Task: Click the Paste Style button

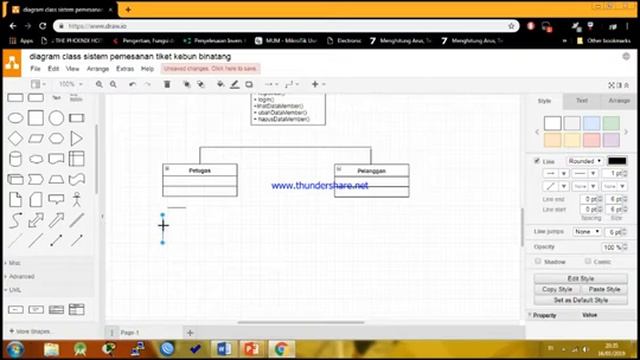Action: (x=604, y=289)
